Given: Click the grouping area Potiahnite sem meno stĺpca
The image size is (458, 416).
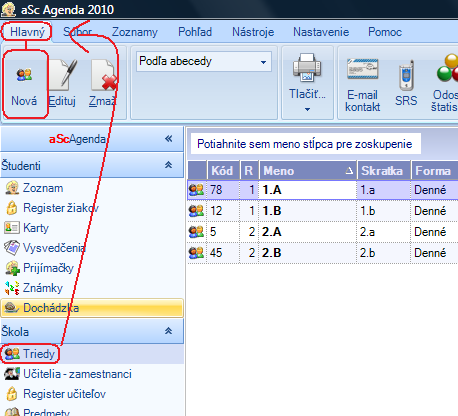Looking at the screenshot, I should click(305, 144).
